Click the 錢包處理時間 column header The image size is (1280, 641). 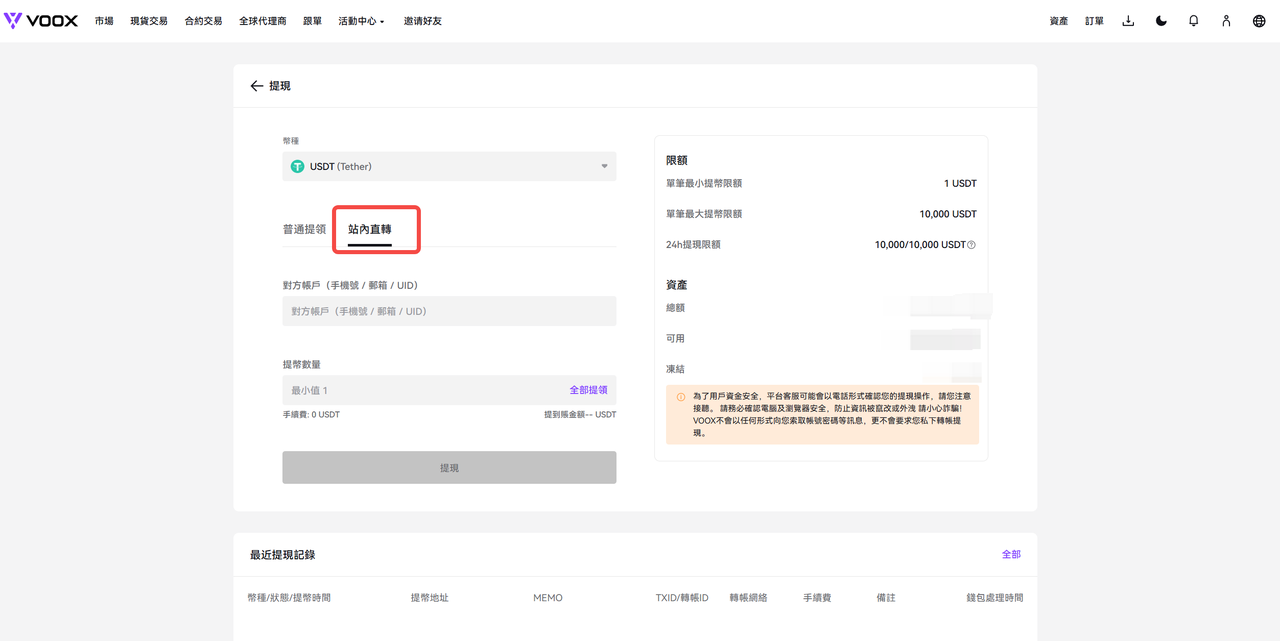click(995, 598)
